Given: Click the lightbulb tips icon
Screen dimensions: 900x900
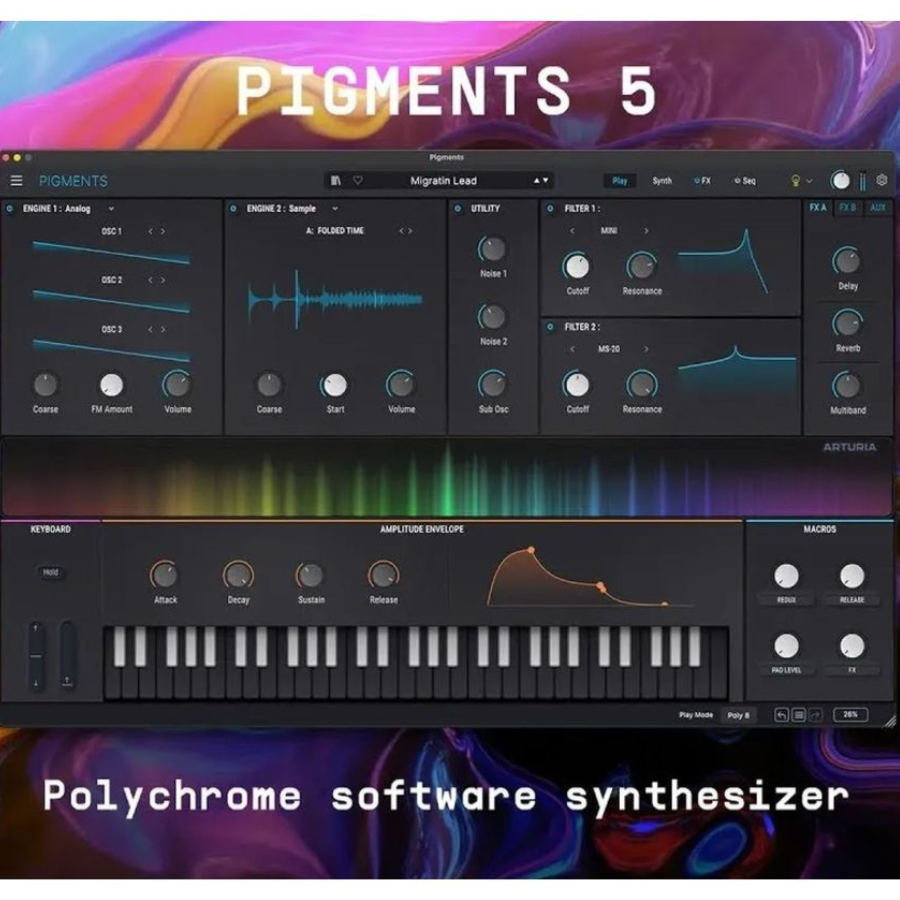Looking at the screenshot, I should pos(796,181).
